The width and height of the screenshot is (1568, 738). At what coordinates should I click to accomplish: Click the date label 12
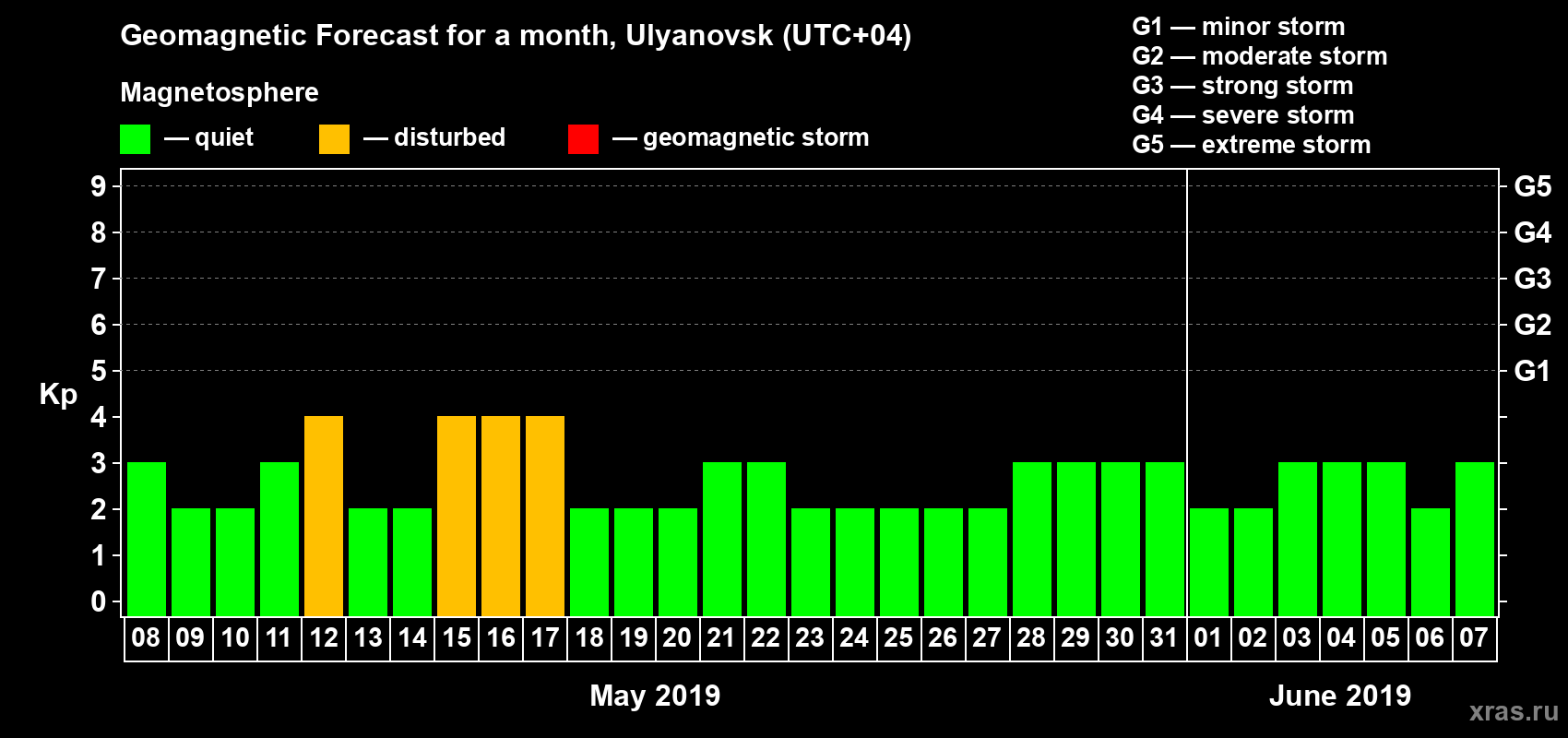(x=324, y=637)
